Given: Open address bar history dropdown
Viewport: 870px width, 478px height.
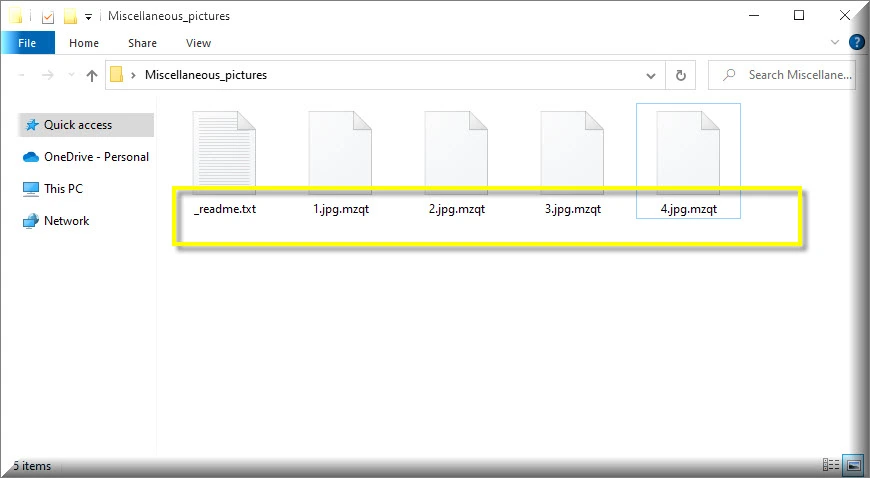Looking at the screenshot, I should 651,76.
